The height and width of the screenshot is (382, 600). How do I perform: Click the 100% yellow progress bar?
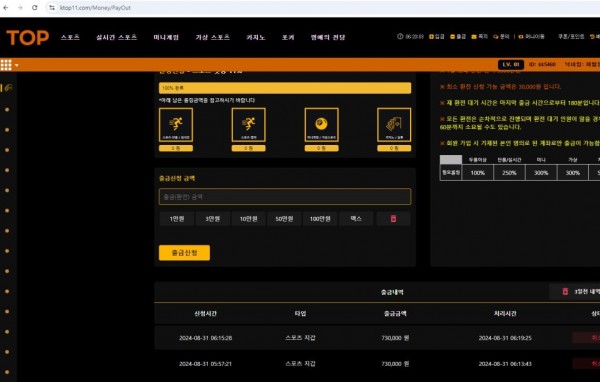tap(285, 88)
